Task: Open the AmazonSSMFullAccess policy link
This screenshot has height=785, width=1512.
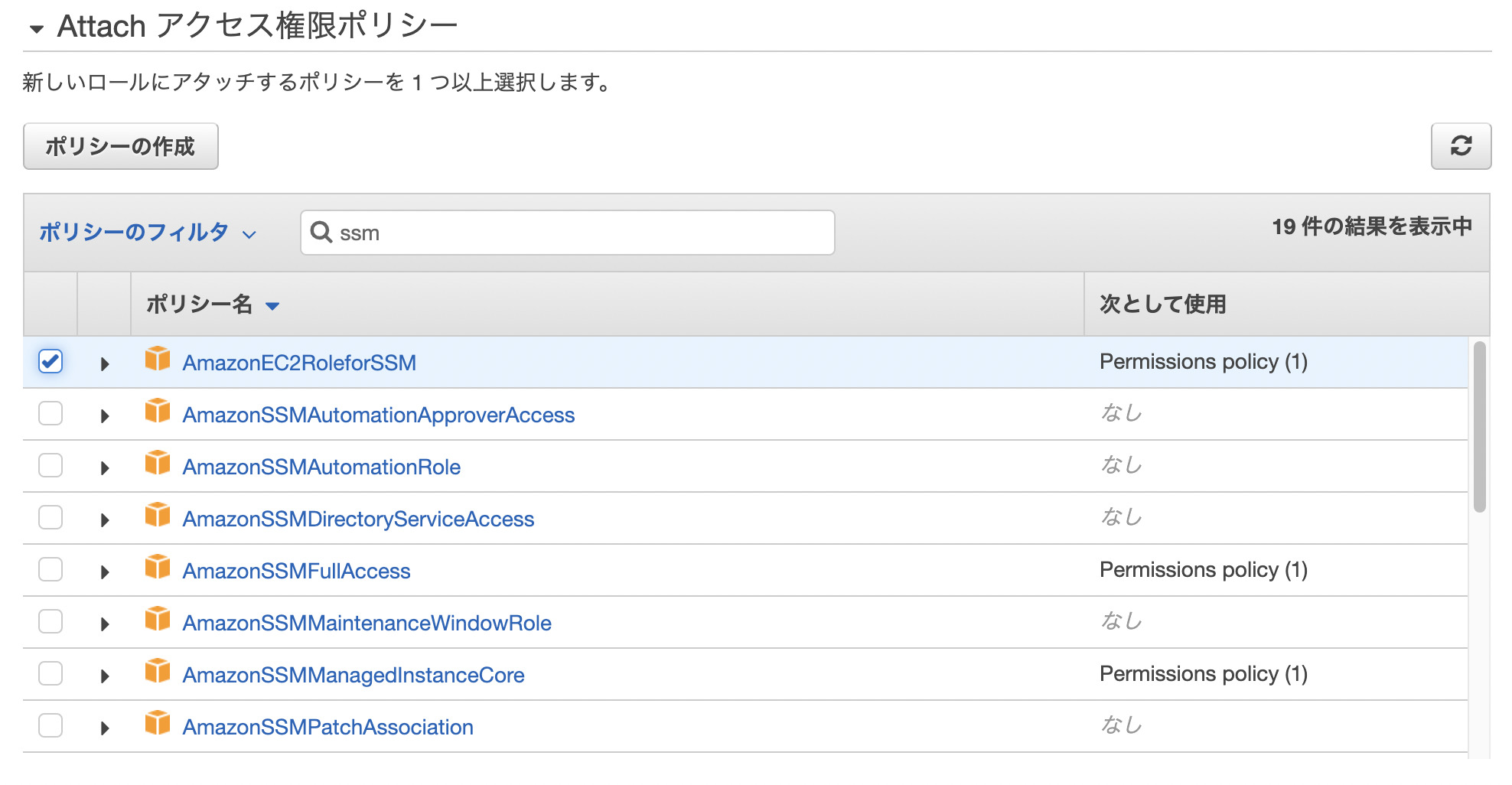Action: coord(296,571)
